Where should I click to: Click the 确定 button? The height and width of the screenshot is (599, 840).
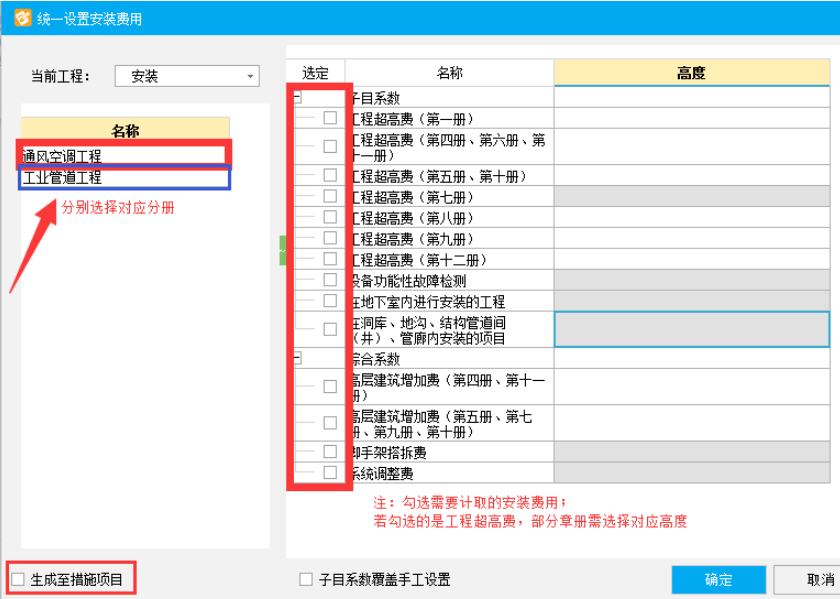point(718,580)
